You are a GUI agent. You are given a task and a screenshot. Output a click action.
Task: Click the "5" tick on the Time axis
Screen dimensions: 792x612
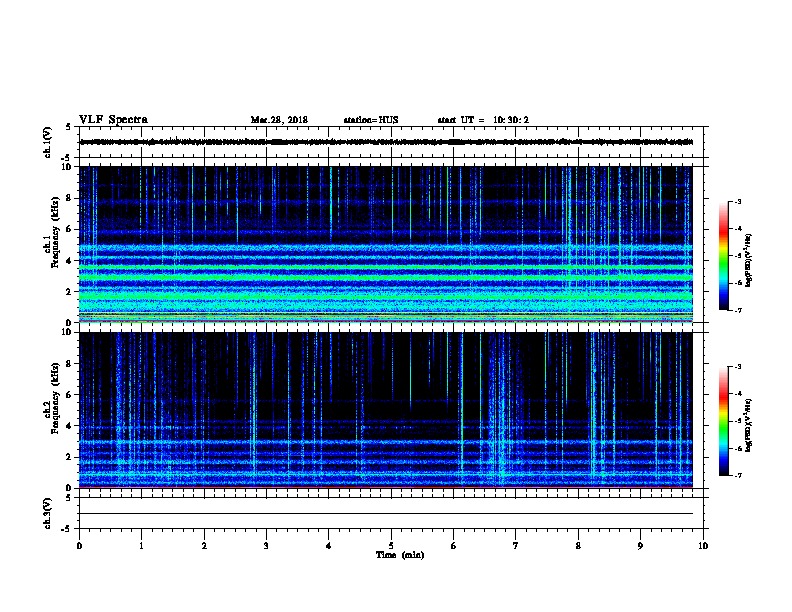tap(391, 546)
